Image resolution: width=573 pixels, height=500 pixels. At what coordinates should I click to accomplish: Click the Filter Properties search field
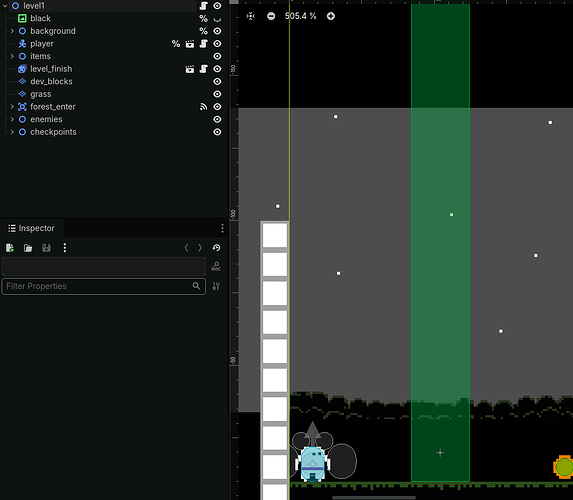[104, 286]
